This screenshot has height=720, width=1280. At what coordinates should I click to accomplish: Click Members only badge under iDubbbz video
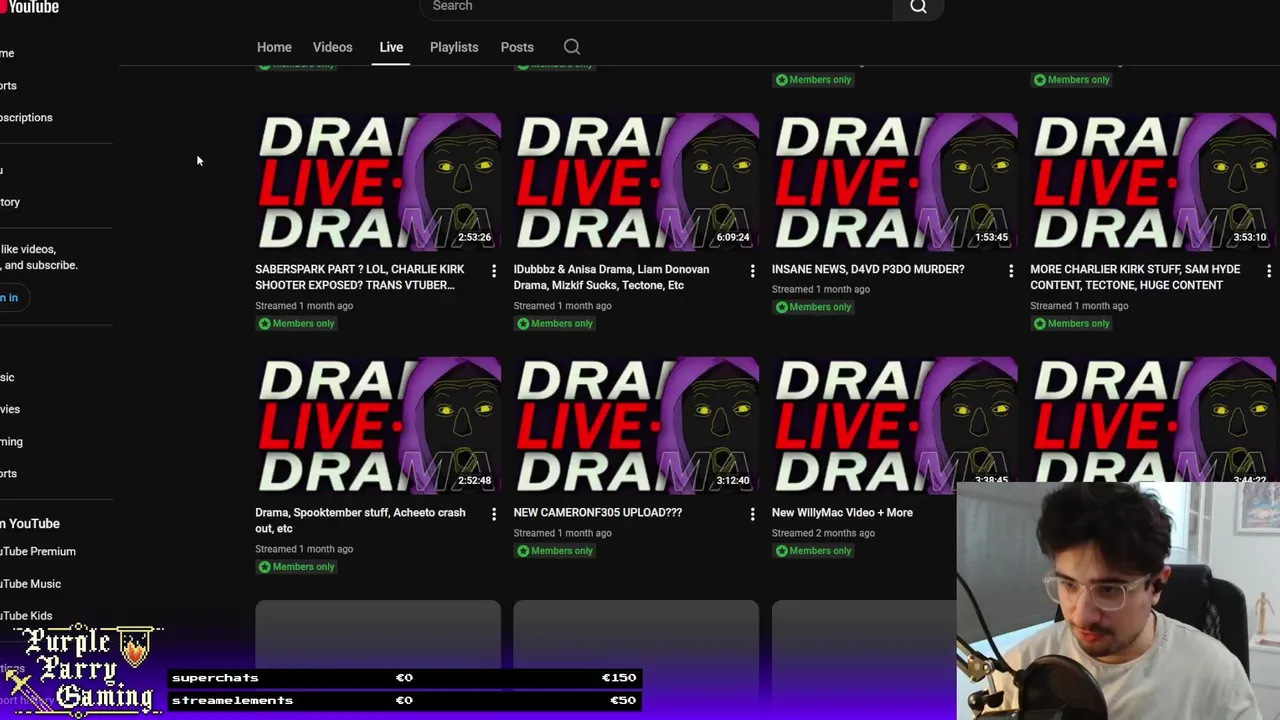[x=554, y=323]
